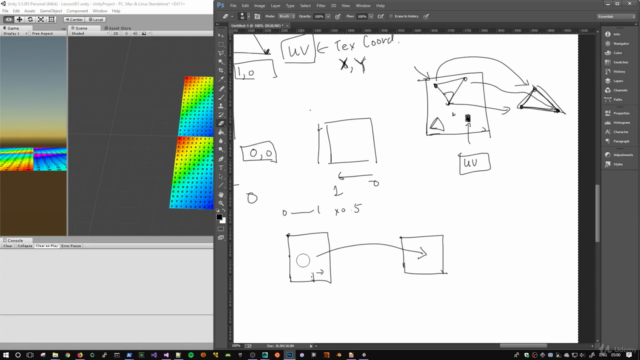Select the Dodge tool
Image resolution: width=640 pixels, height=360 pixels.
[221, 150]
